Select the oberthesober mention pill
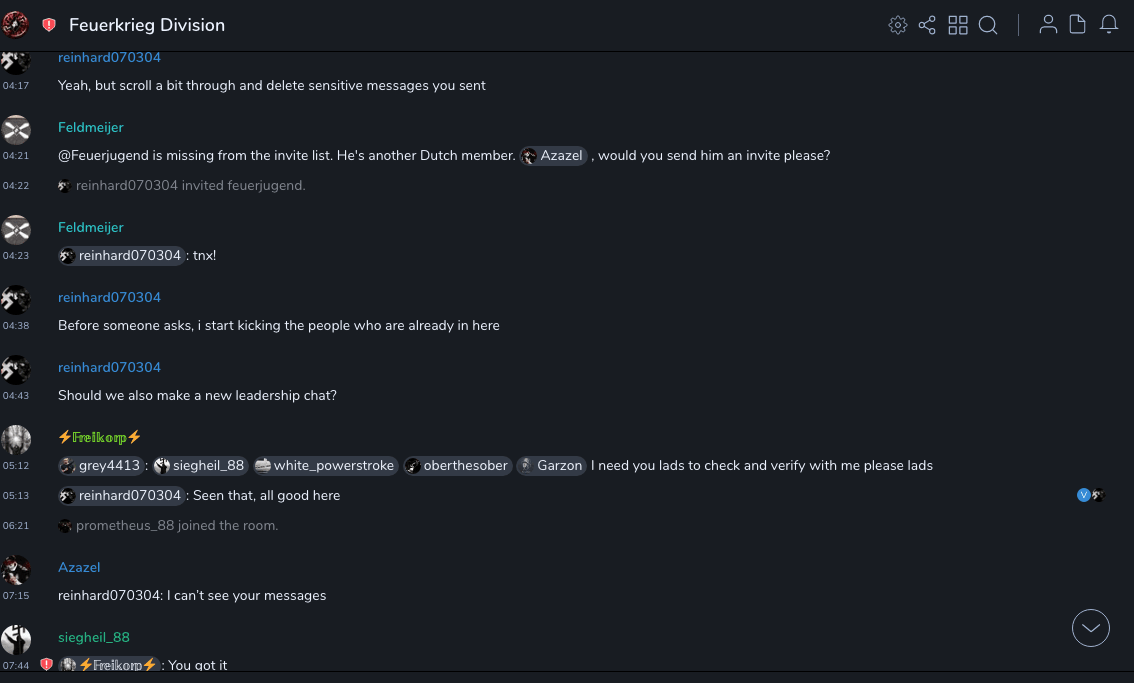This screenshot has height=683, width=1134. point(457,466)
